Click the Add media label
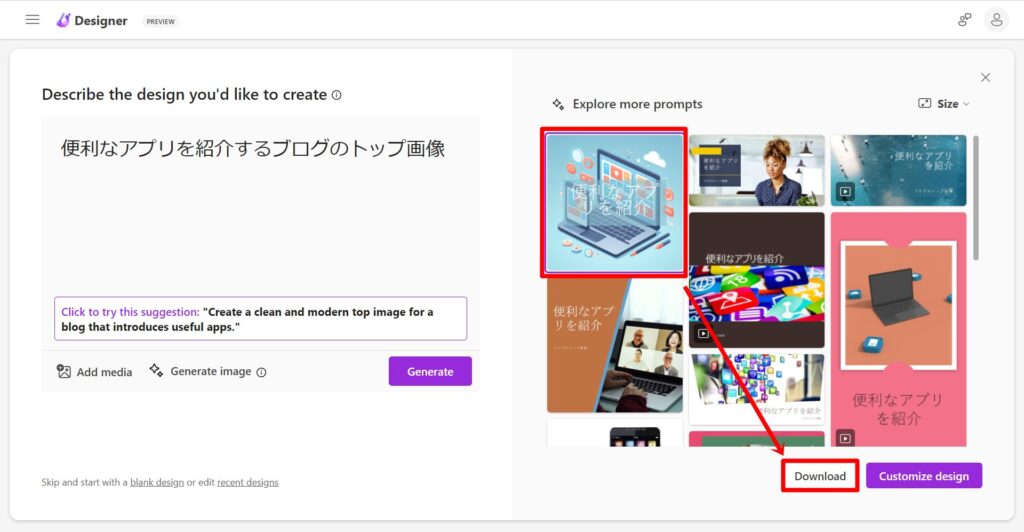1024x532 pixels. 104,372
